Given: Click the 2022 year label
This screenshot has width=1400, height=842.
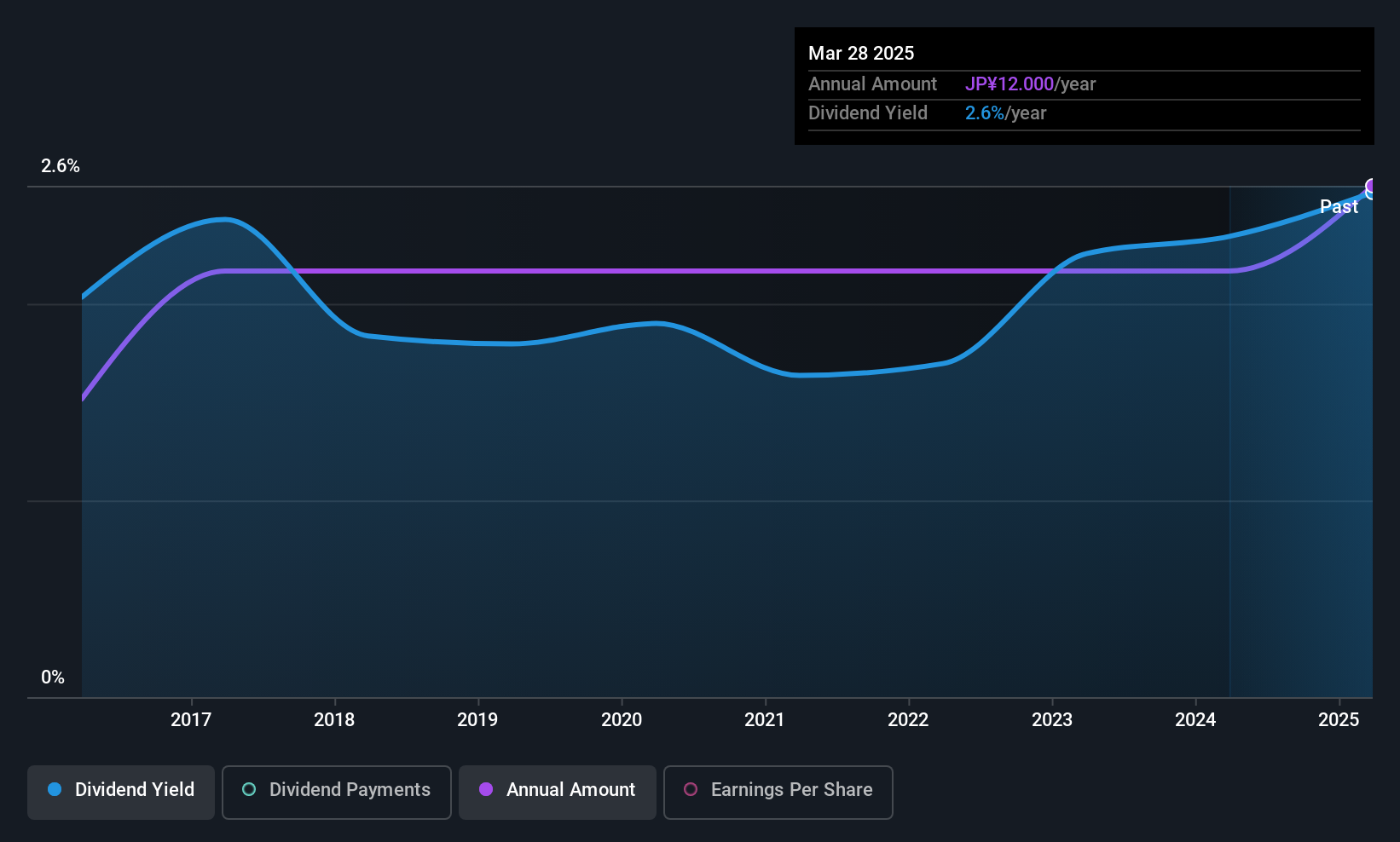Looking at the screenshot, I should pos(908,719).
